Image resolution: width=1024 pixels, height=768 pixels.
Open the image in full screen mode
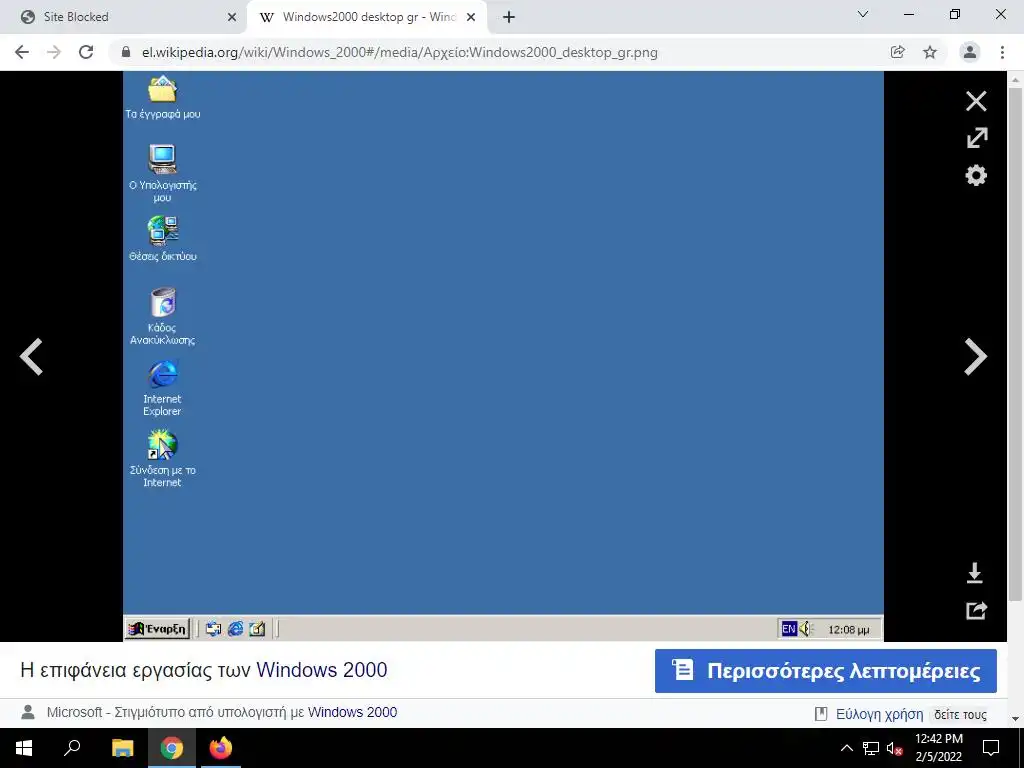[976, 138]
